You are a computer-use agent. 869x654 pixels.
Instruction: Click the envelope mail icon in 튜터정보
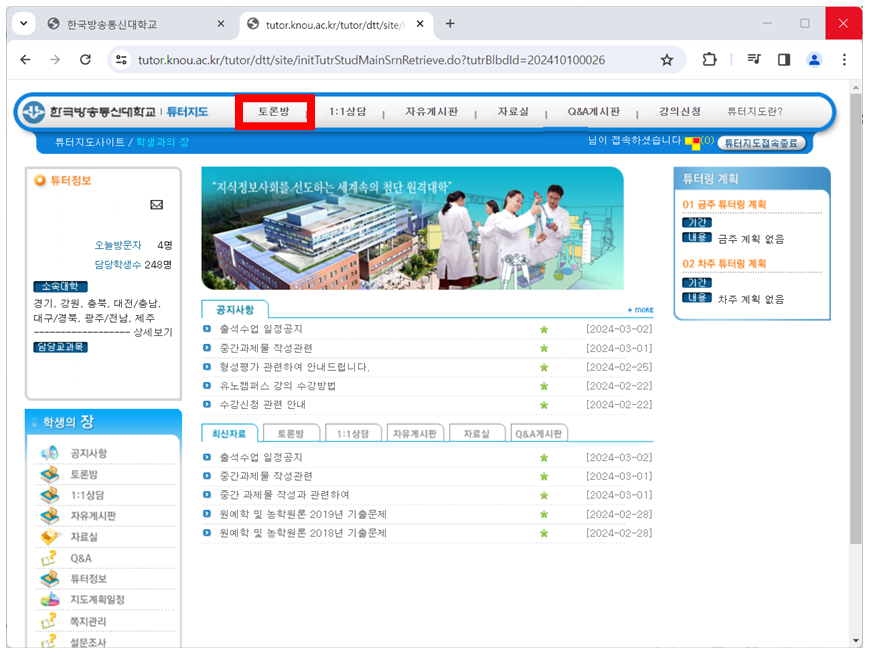157,205
